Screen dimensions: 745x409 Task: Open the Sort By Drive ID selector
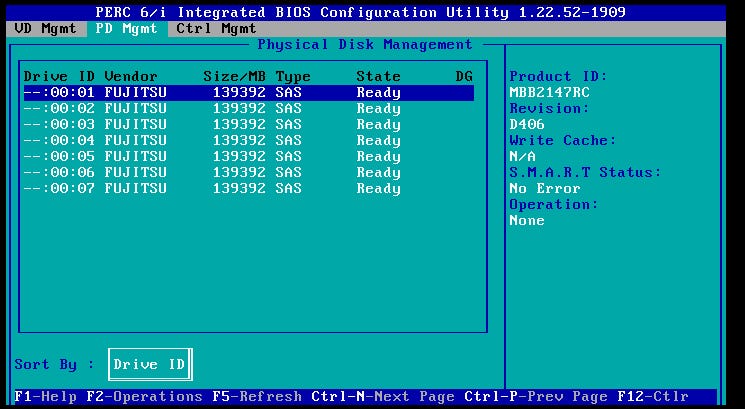[149, 365]
